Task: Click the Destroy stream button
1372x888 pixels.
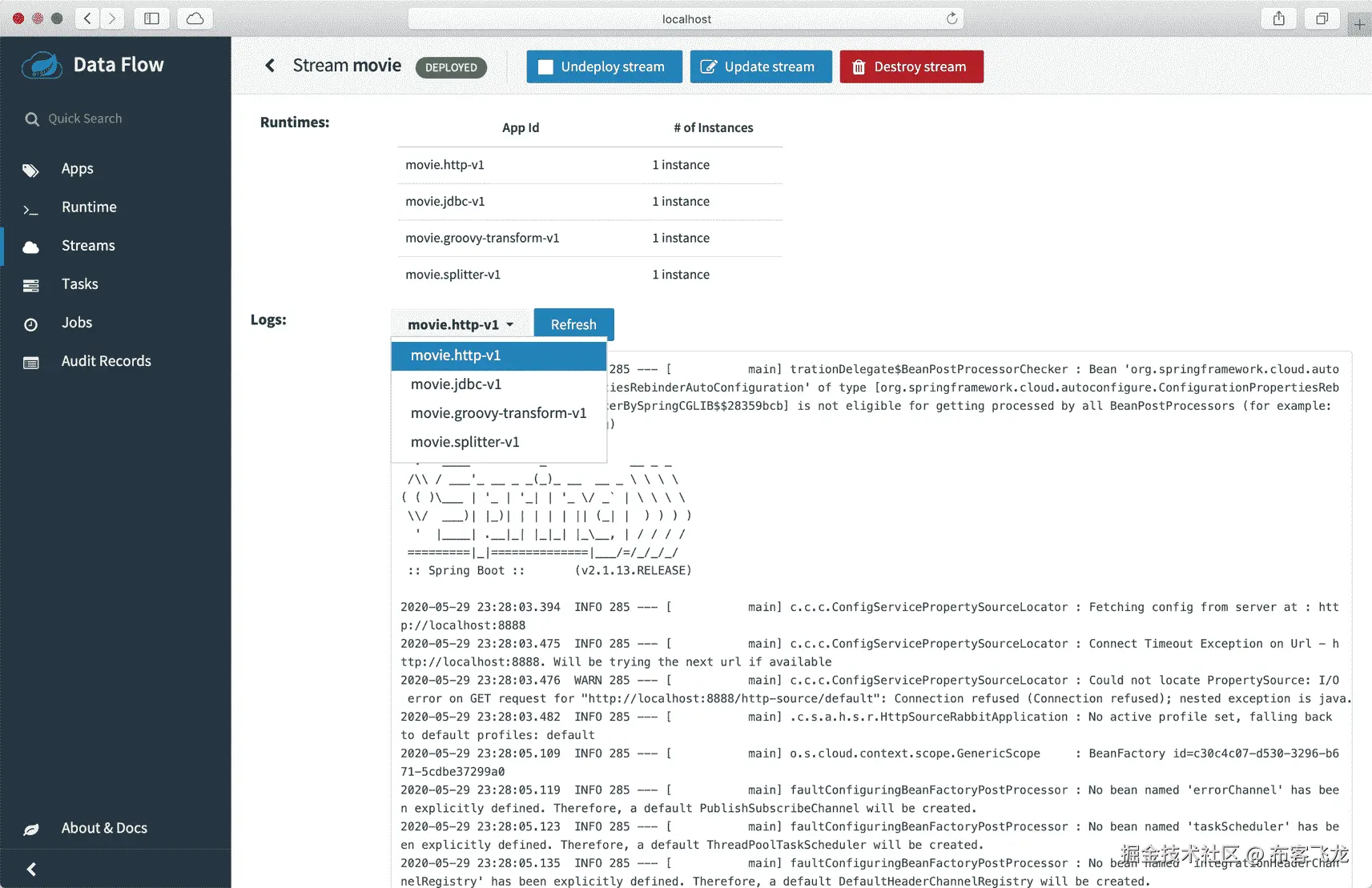Action: click(911, 66)
